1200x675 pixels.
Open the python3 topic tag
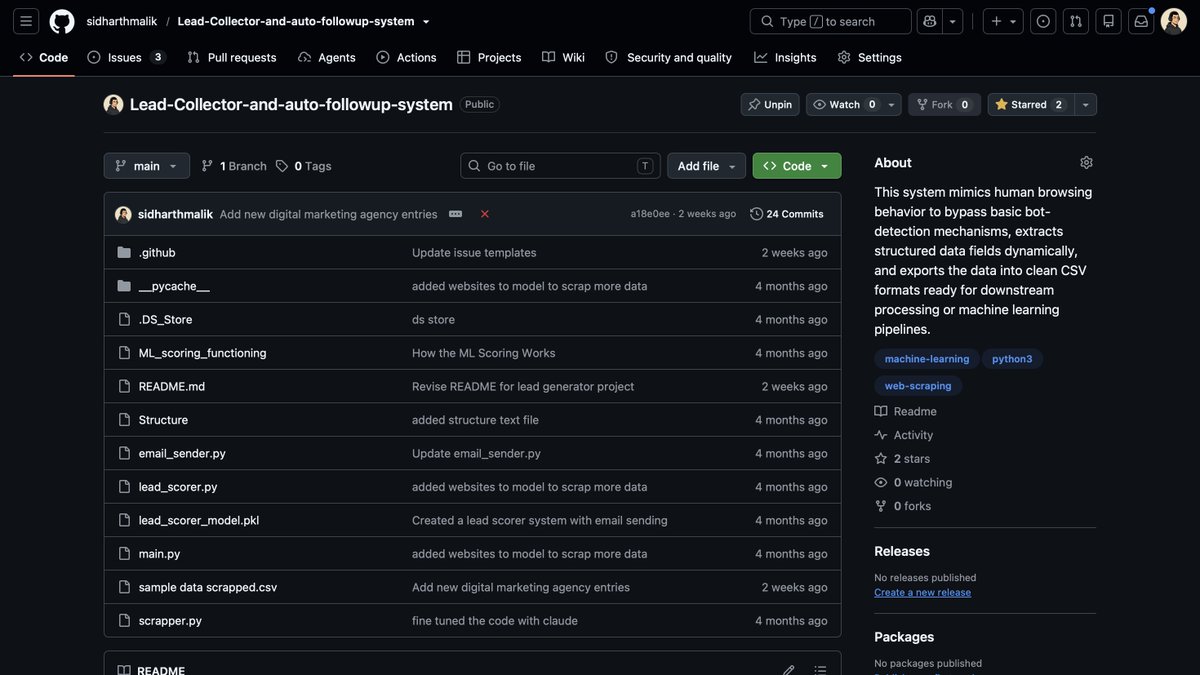click(1012, 359)
